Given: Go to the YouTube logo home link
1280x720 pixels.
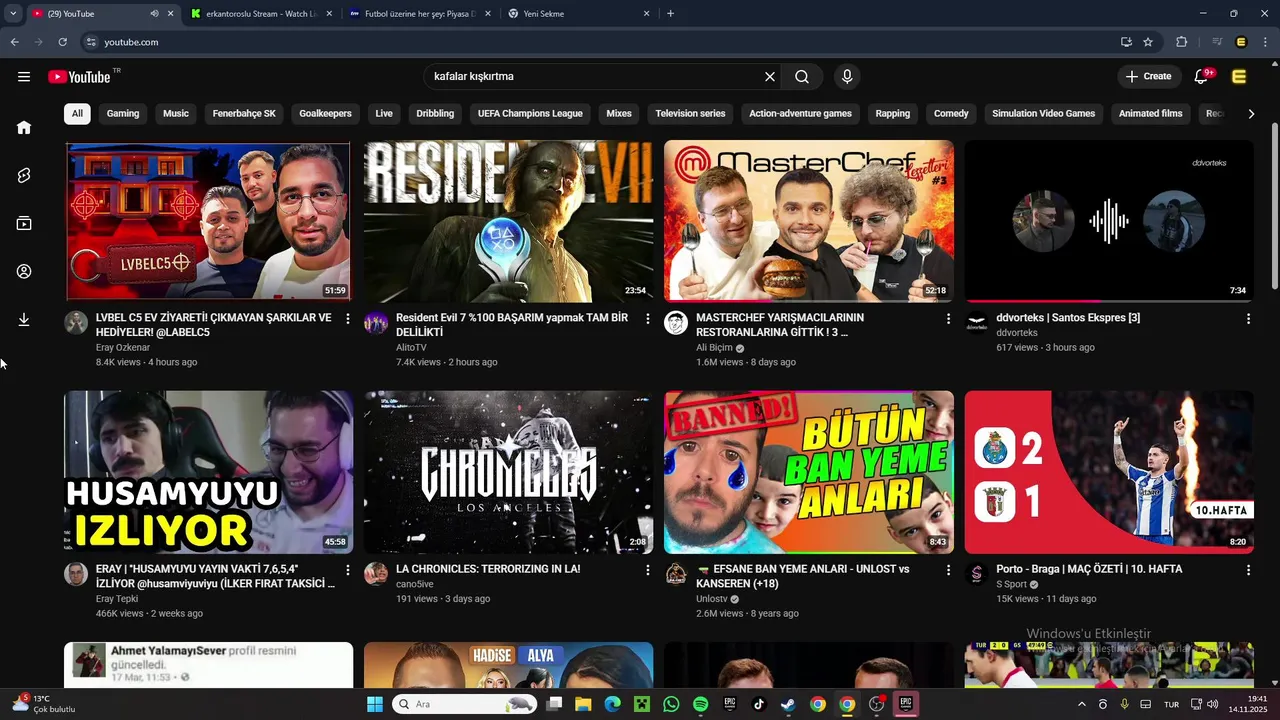Looking at the screenshot, I should pyautogui.click(x=78, y=77).
